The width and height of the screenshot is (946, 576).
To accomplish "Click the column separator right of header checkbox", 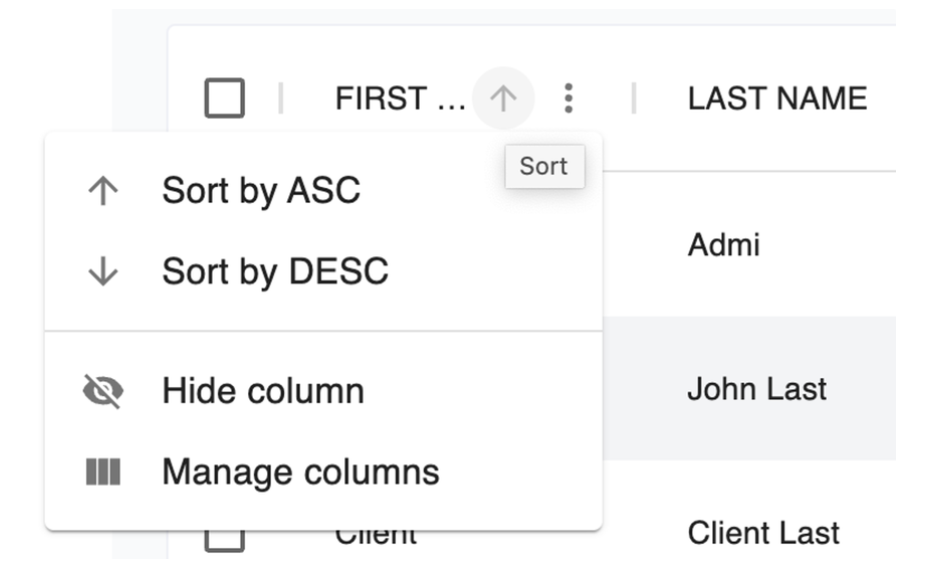I will pyautogui.click(x=281, y=98).
